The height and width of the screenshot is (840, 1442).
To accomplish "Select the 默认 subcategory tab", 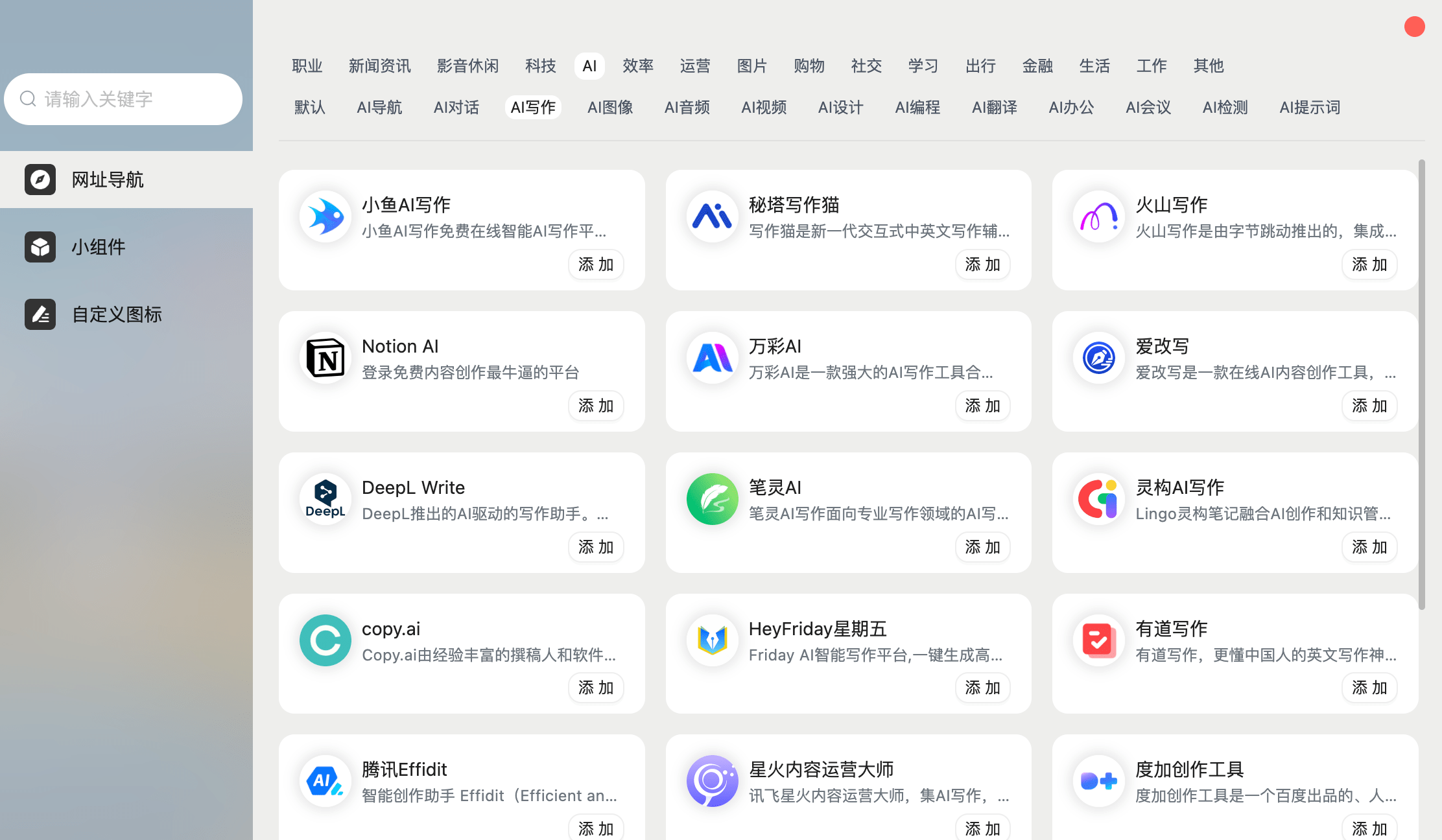I will pos(310,108).
